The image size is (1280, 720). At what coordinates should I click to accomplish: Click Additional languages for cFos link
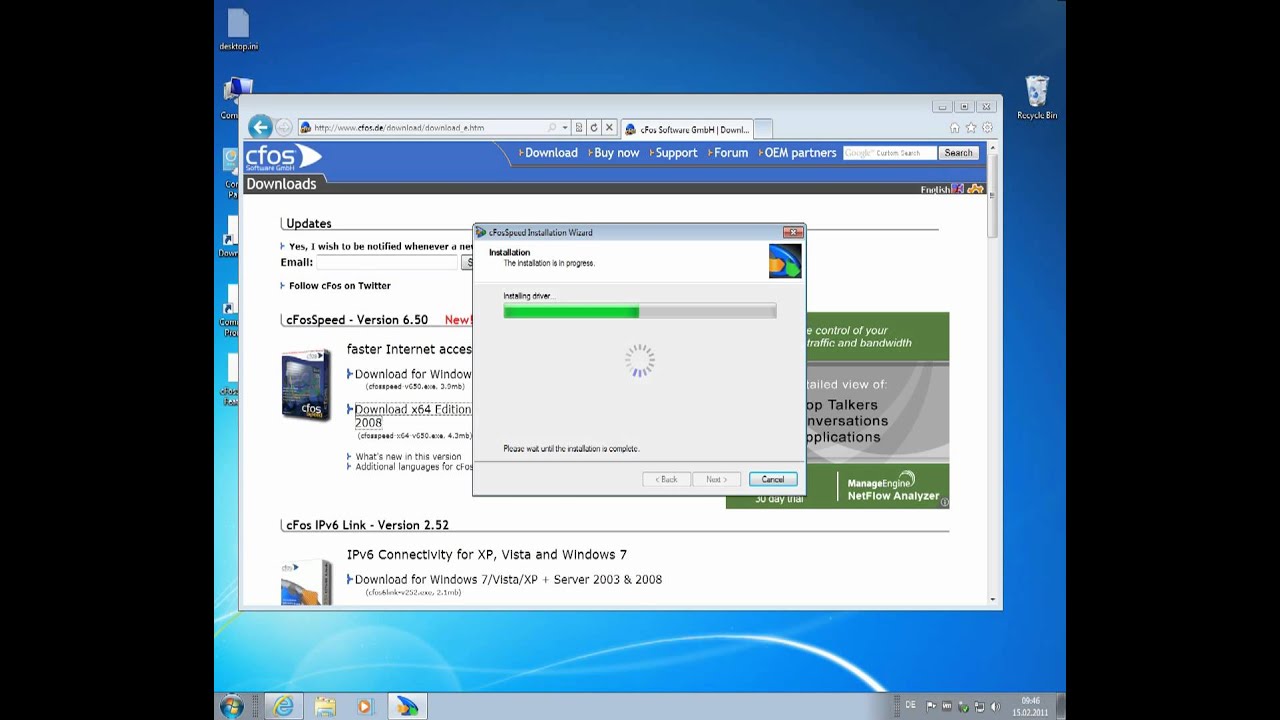pyautogui.click(x=414, y=467)
